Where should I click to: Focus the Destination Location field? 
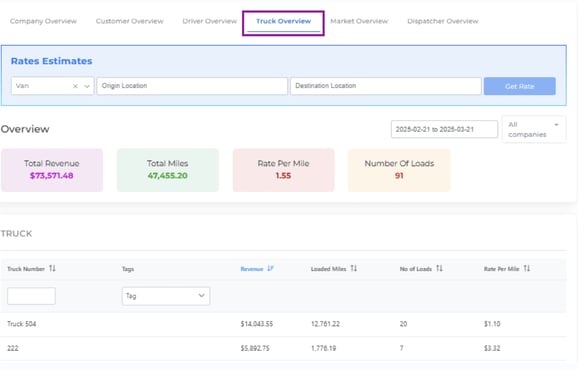(x=386, y=86)
